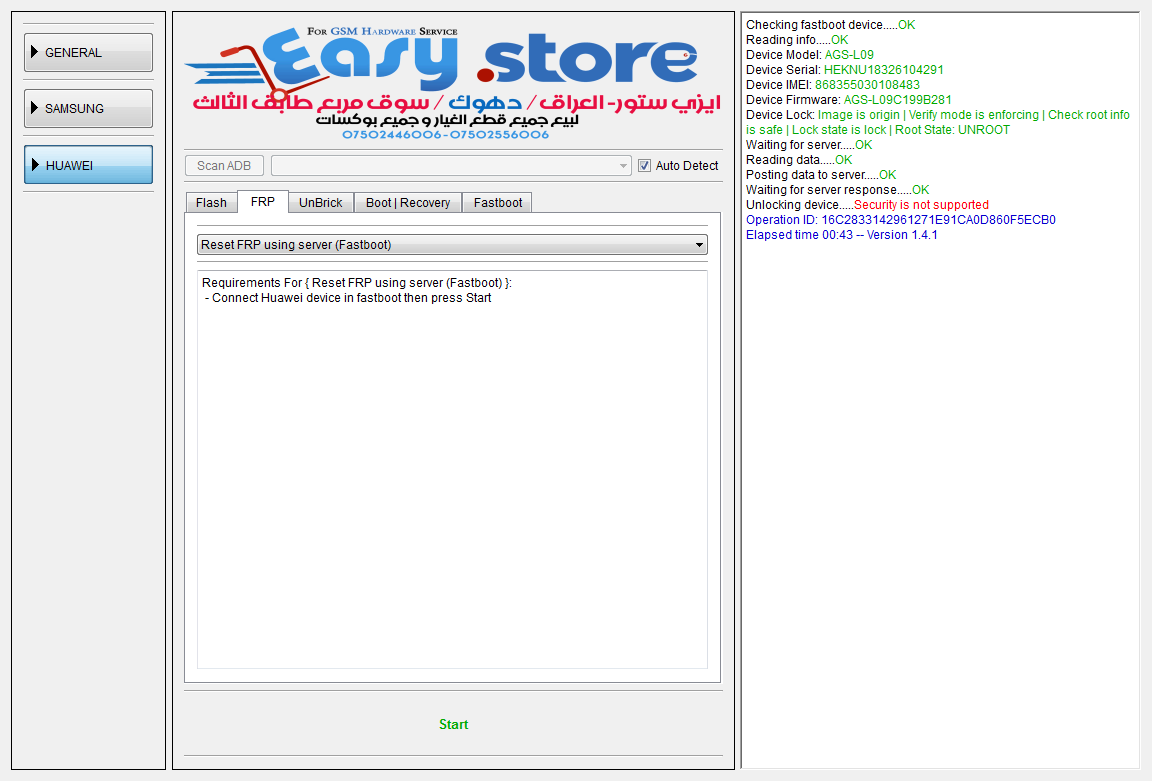Viewport: 1152px width, 781px height.
Task: Open the SAMSUNG section
Action: click(88, 108)
